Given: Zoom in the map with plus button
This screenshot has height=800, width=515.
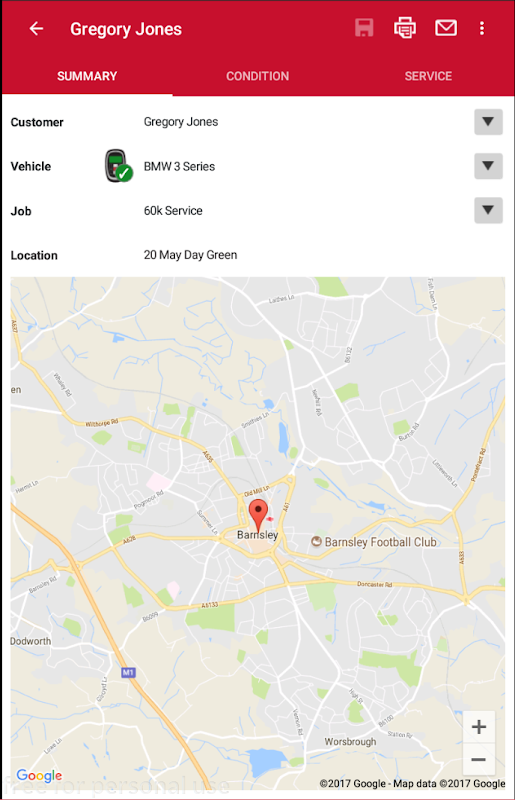Looking at the screenshot, I should (x=479, y=727).
